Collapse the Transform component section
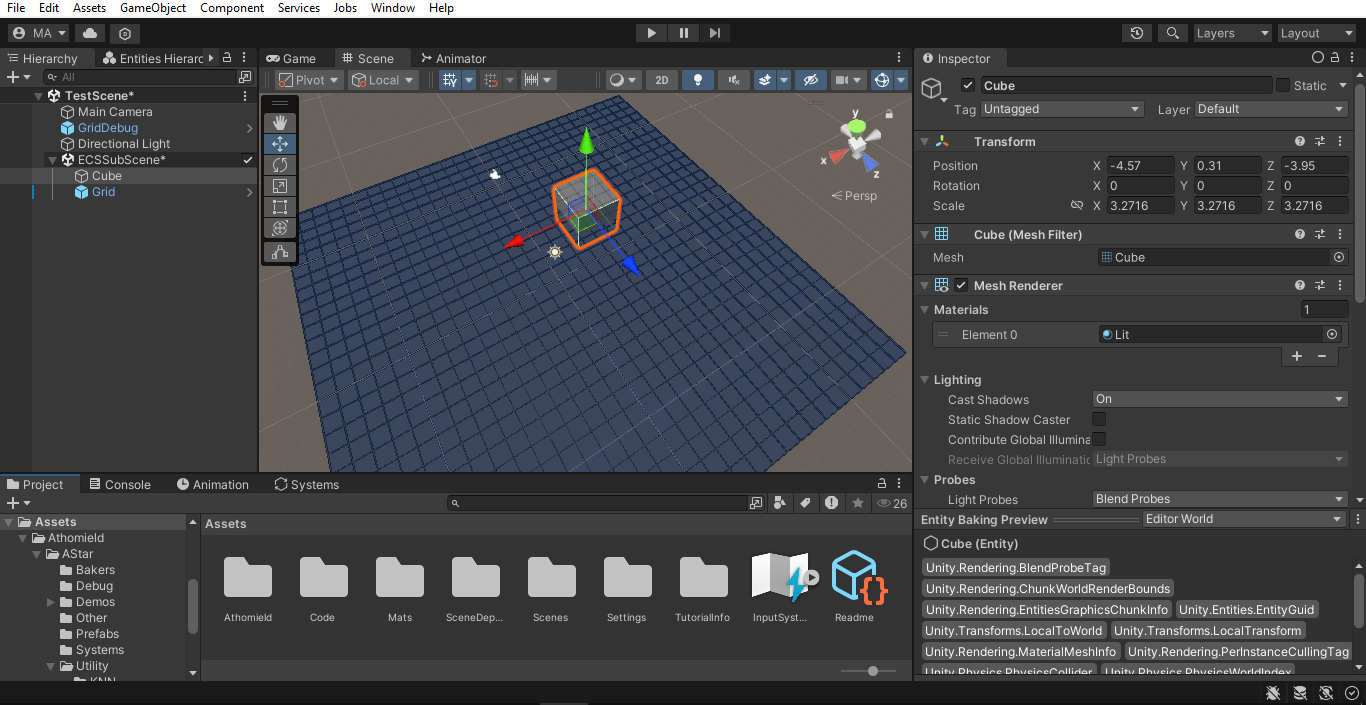This screenshot has width=1366, height=705. pyautogui.click(x=925, y=142)
